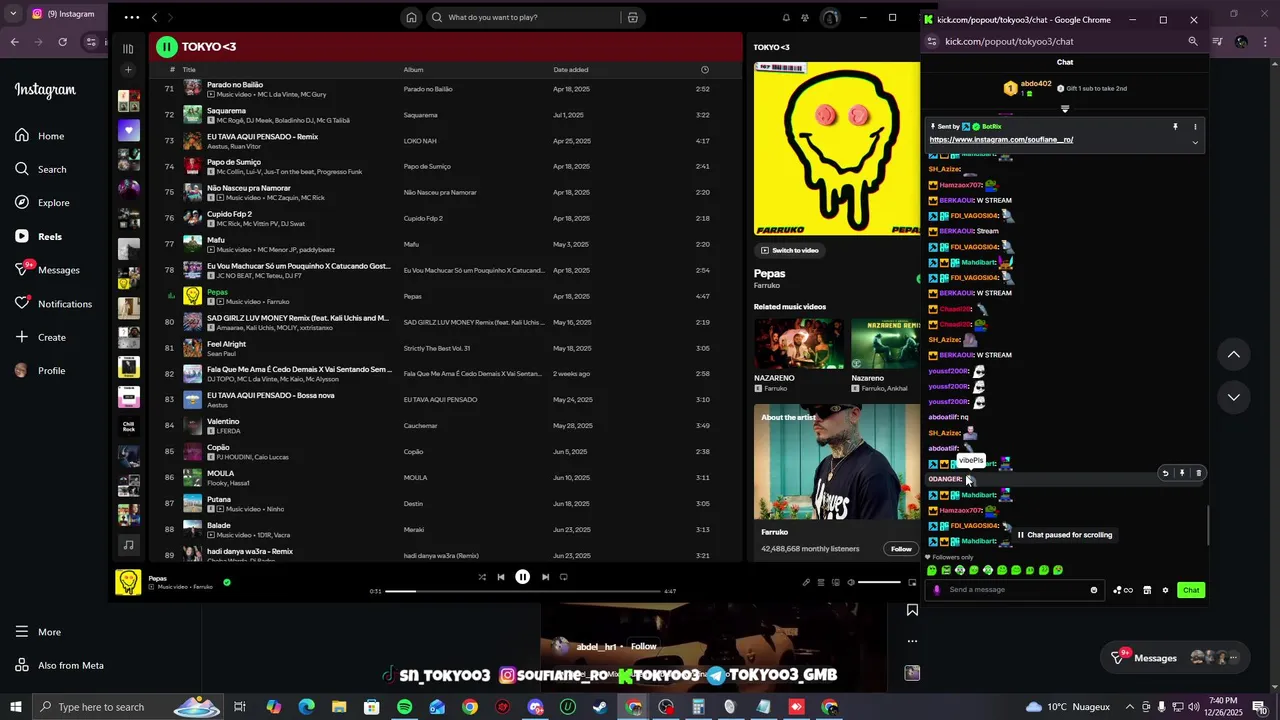1280x720 pixels.
Task: Zoom icon in Kick popout address bar
Action: pos(1193,42)
